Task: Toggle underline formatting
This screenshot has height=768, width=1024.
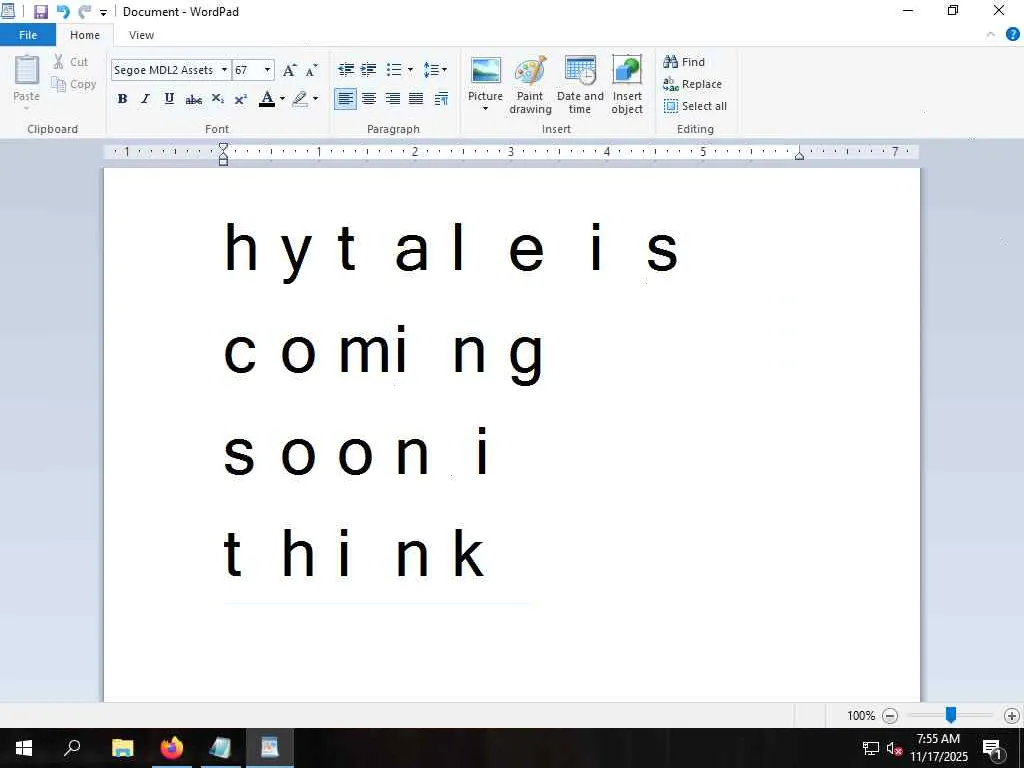Action: coord(169,99)
